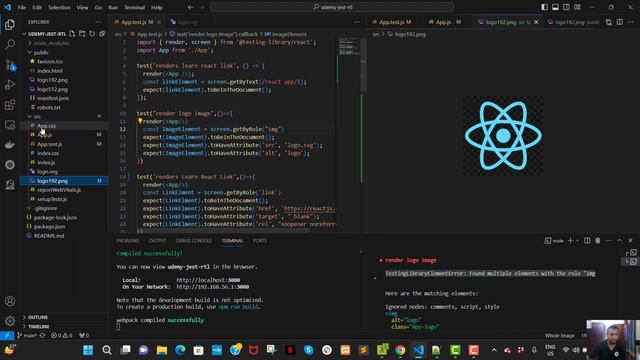This screenshot has height=360, width=640.
Task: Open the network URL 192.168.56.1:3000 link
Action: (213, 287)
